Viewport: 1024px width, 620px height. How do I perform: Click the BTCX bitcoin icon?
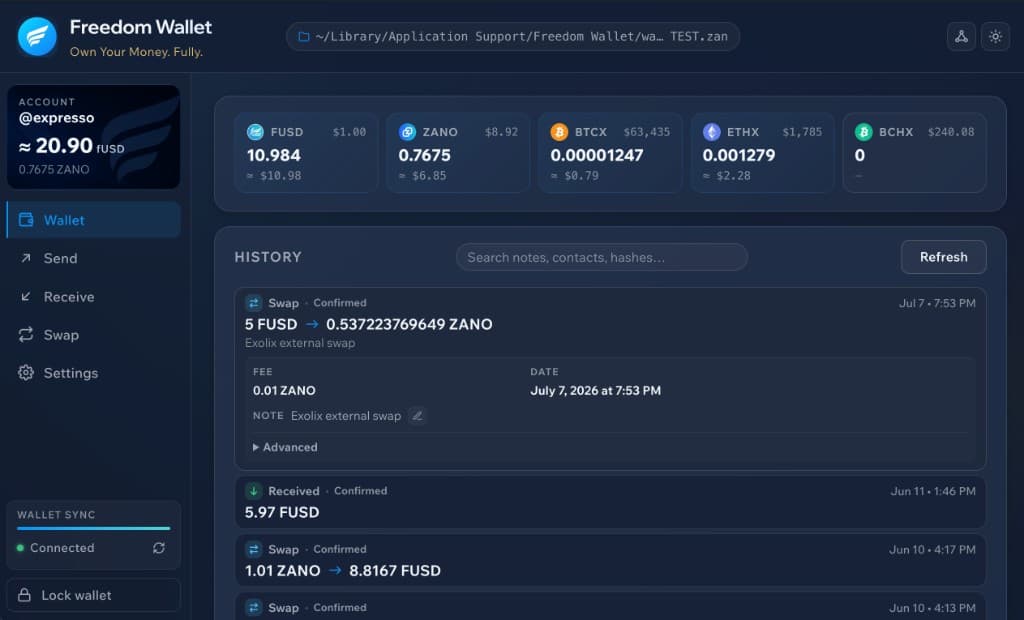coord(559,132)
